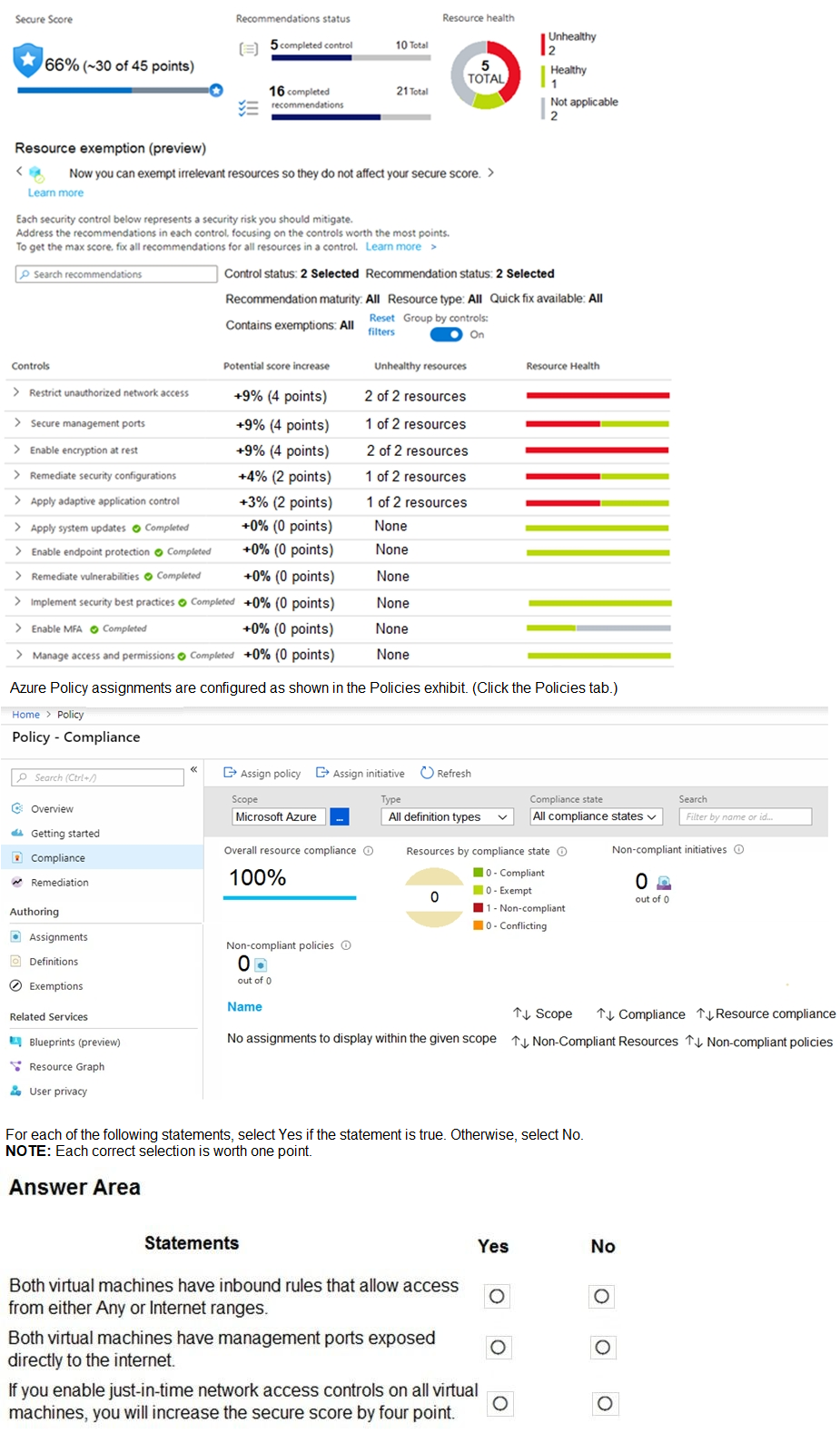
Task: Open the All definition types dropdown
Action: tap(447, 817)
